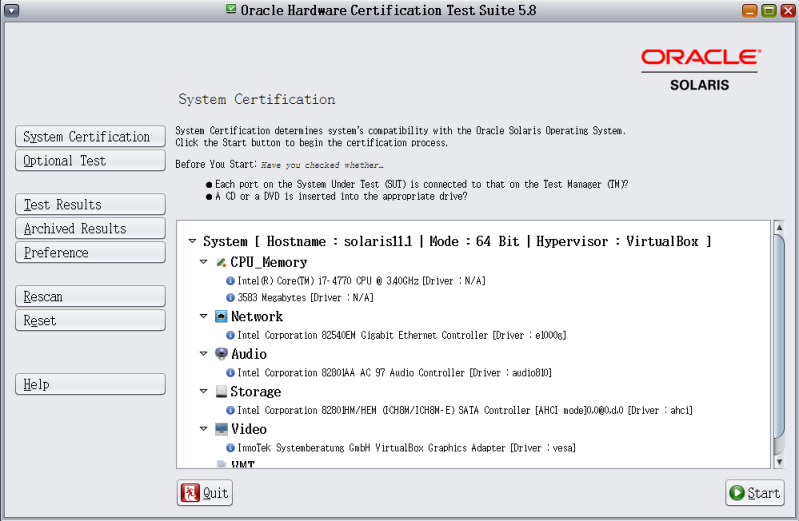The width and height of the screenshot is (799, 521).
Task: Quit the test suite
Action: click(205, 493)
